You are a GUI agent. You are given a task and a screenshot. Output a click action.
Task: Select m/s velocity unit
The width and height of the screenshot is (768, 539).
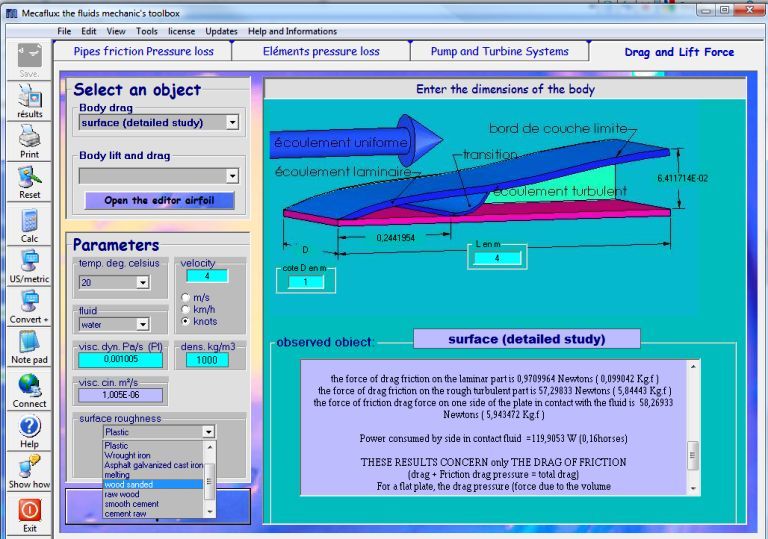click(185, 297)
